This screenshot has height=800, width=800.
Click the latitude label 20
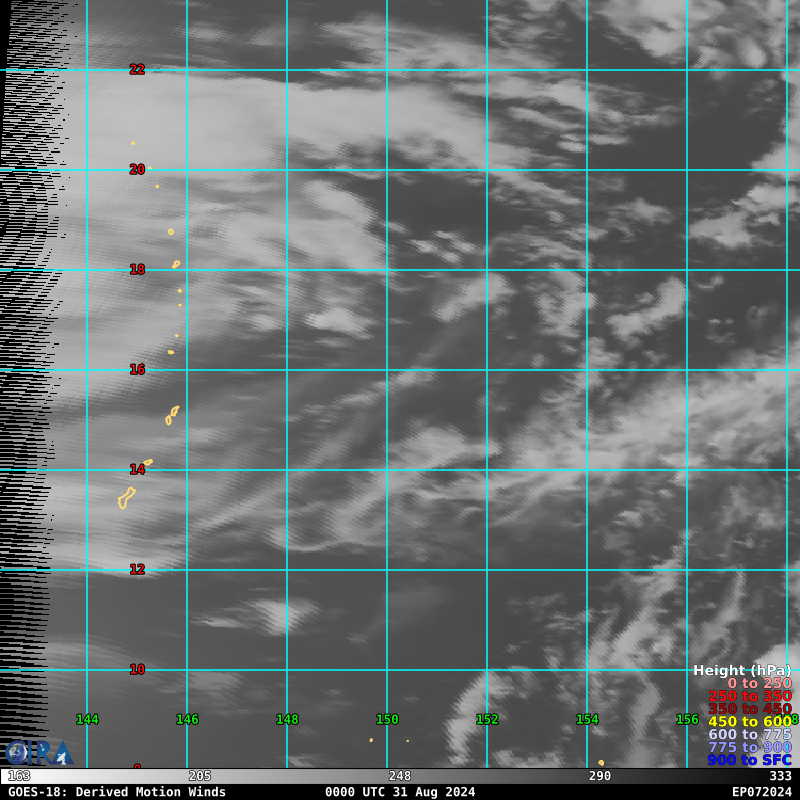tap(137, 169)
